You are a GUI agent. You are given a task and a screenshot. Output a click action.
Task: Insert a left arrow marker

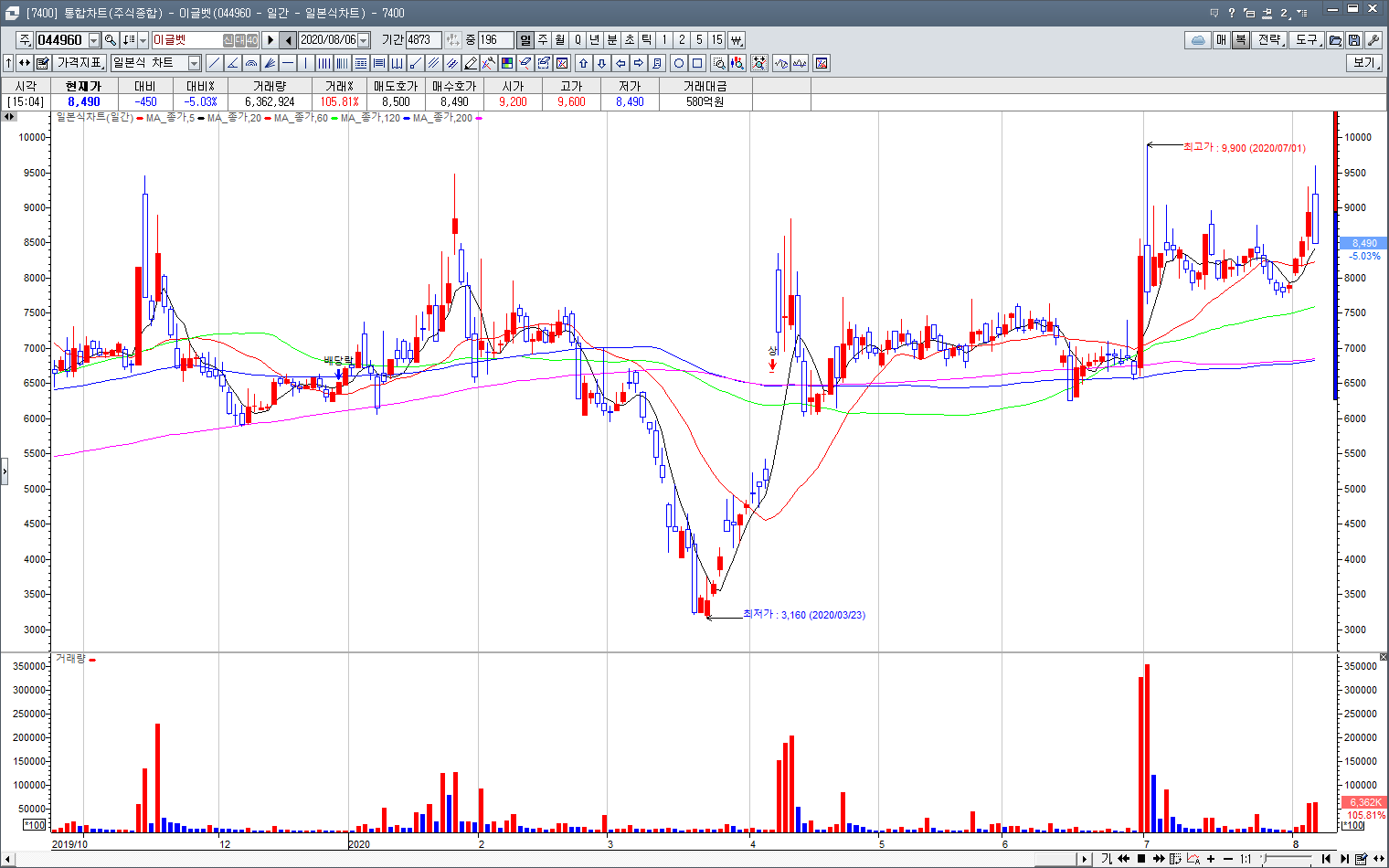[x=620, y=63]
